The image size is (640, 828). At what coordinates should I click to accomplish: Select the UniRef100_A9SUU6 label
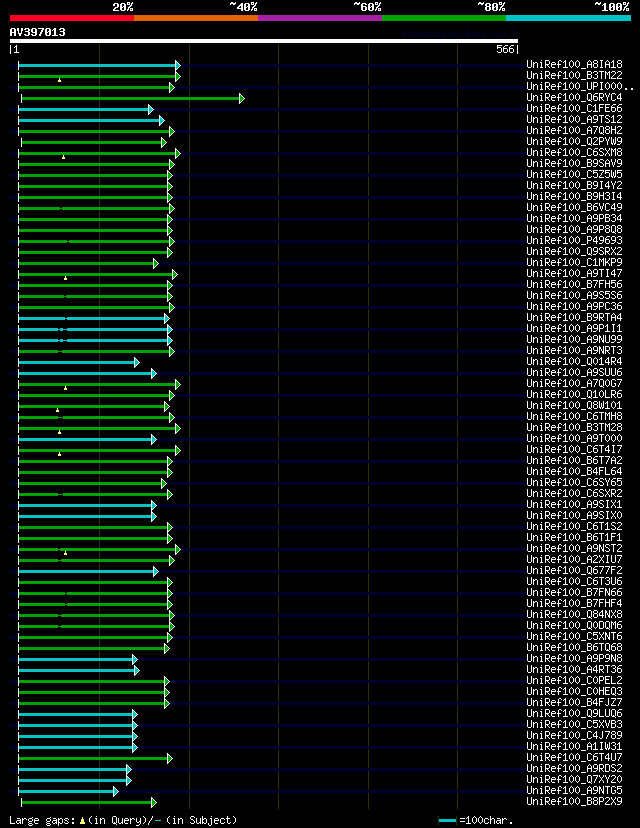574,373
